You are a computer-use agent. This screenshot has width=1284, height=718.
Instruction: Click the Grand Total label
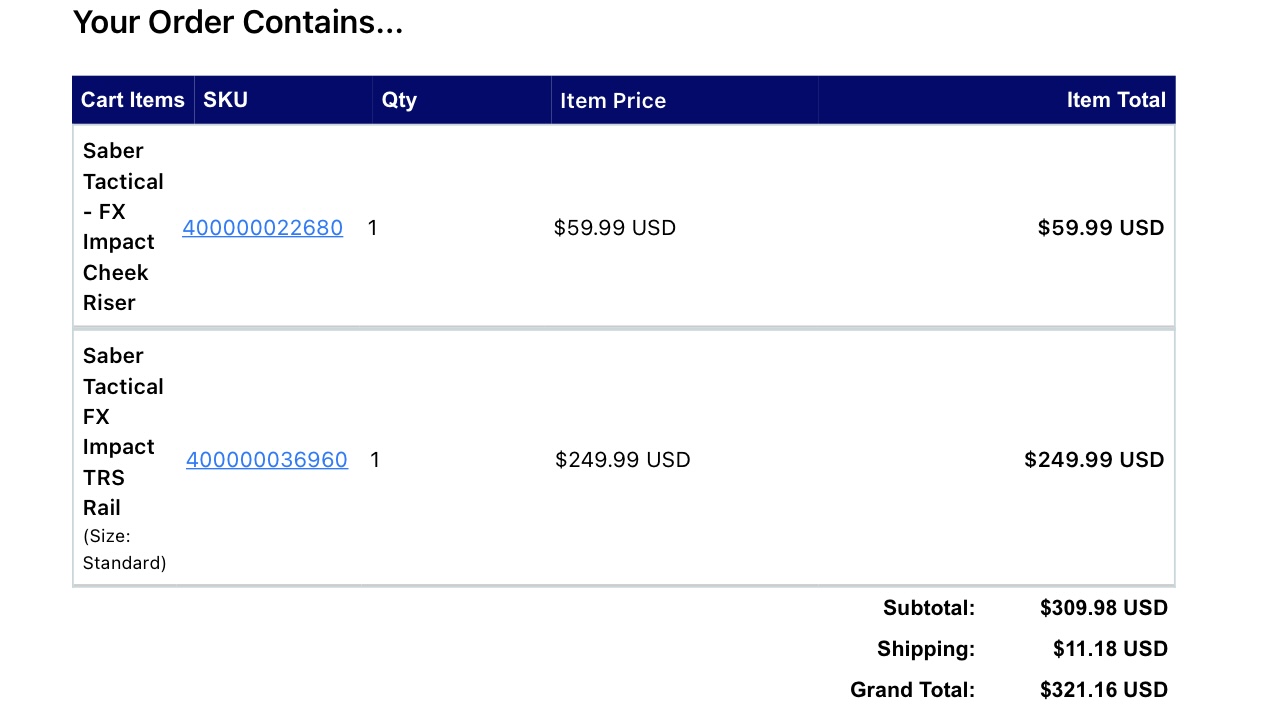coord(912,690)
